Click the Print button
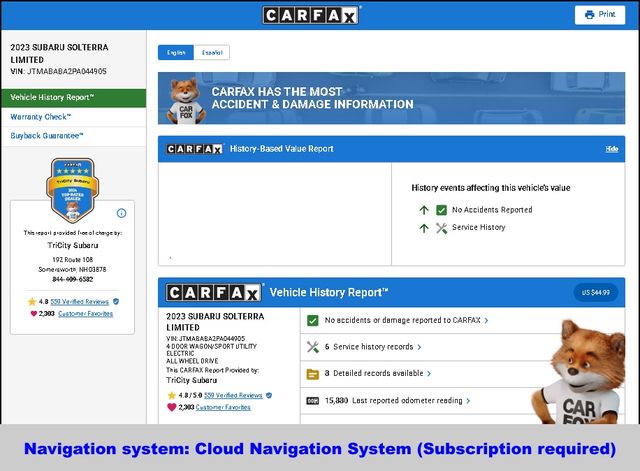 [600, 15]
